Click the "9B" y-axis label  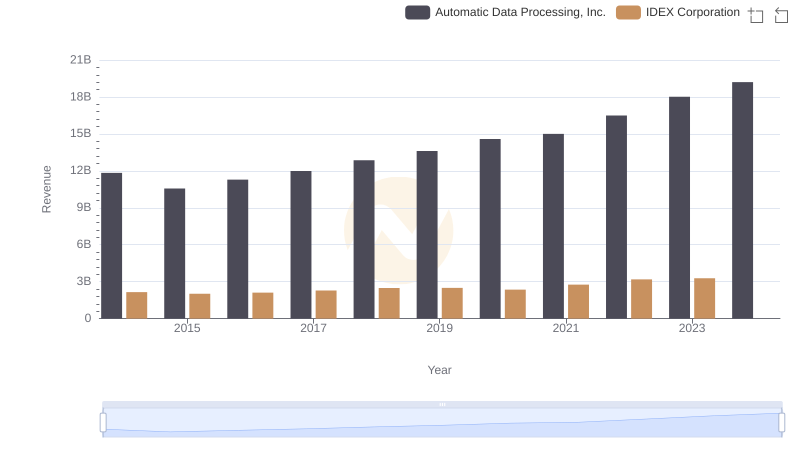point(84,208)
